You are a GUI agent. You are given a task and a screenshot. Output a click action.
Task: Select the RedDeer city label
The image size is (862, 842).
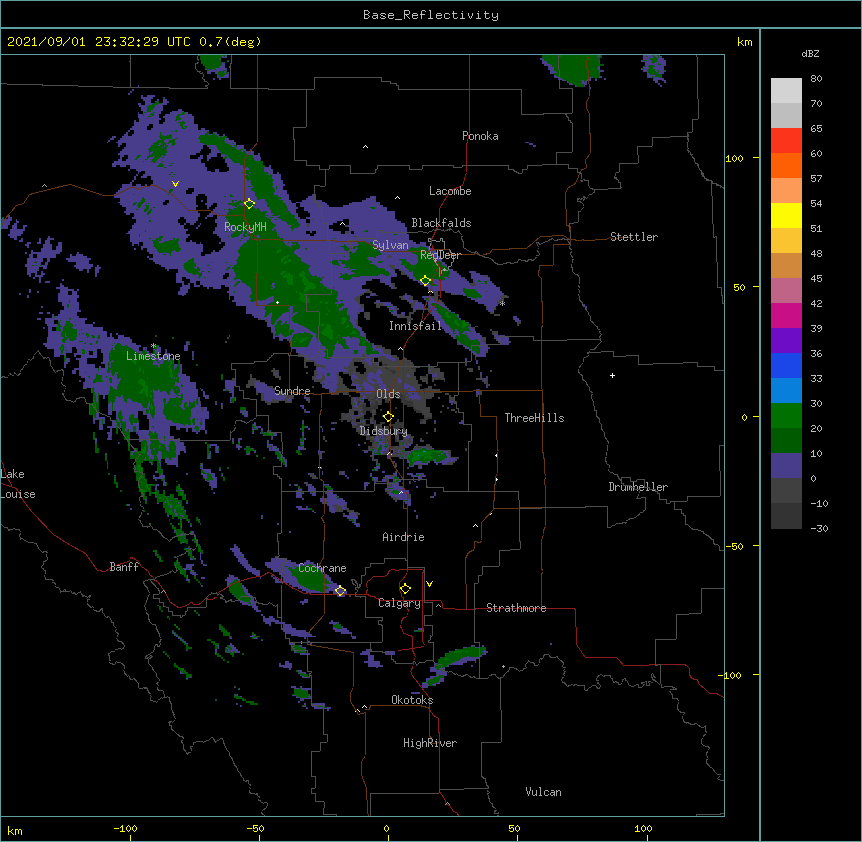point(440,255)
